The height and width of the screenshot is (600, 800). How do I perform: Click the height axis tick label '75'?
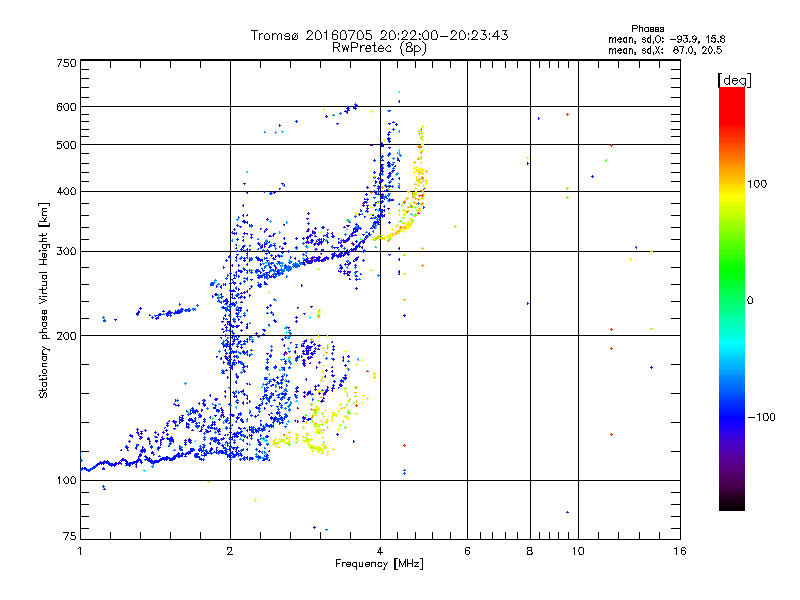pyautogui.click(x=70, y=536)
